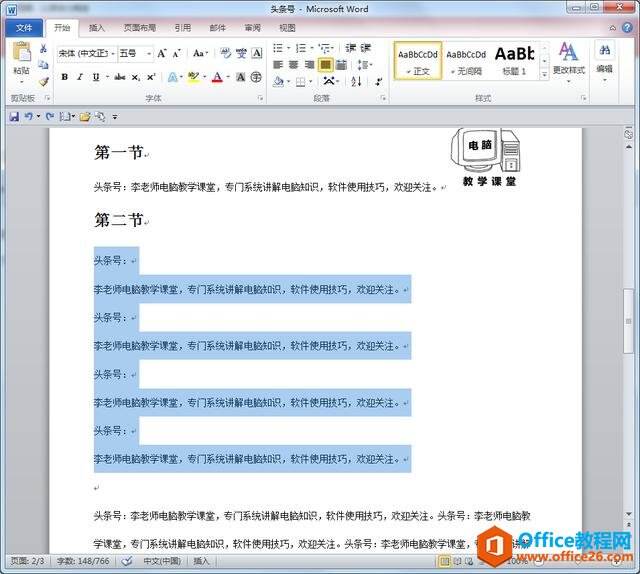
Task: Select the Format Painter brush
Action: tap(43, 82)
